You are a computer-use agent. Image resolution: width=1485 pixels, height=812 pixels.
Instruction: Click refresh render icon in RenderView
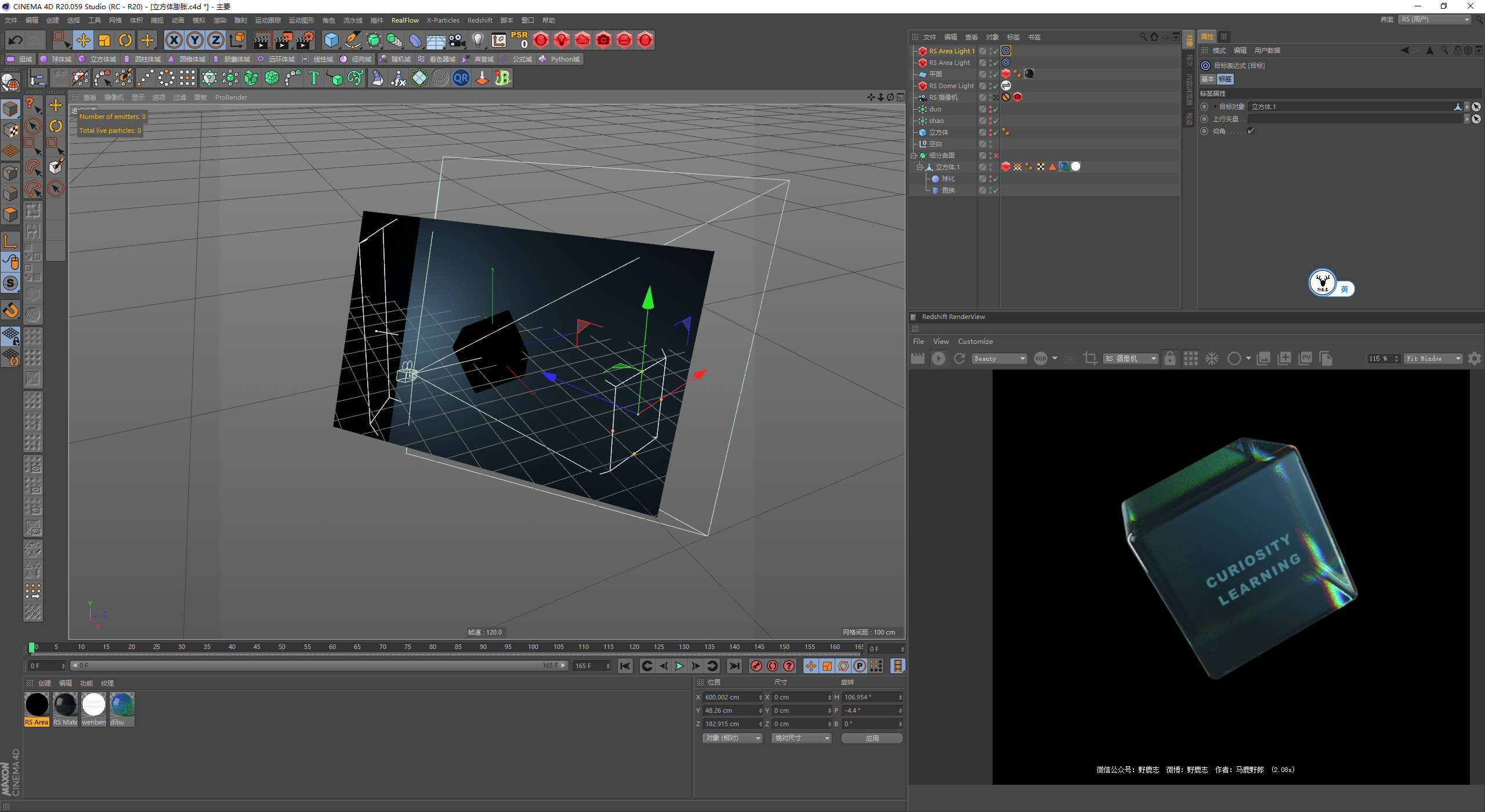(959, 359)
